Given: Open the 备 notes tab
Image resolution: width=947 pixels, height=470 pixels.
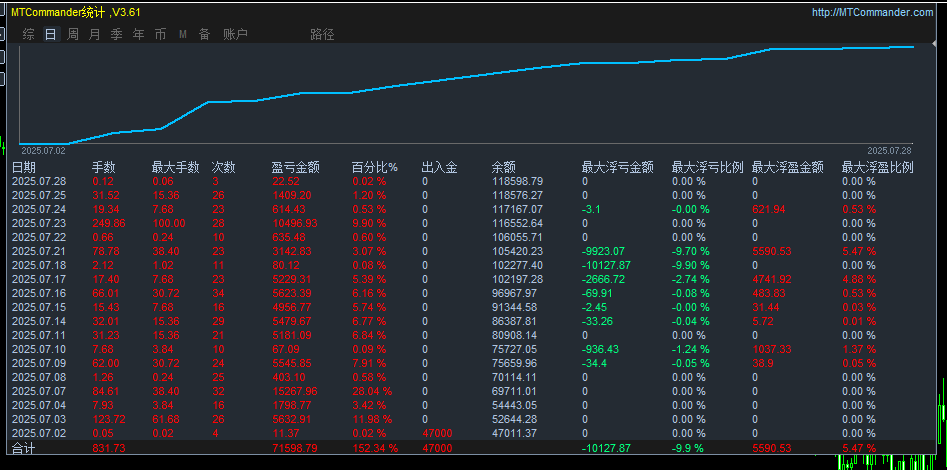Looking at the screenshot, I should [205, 34].
